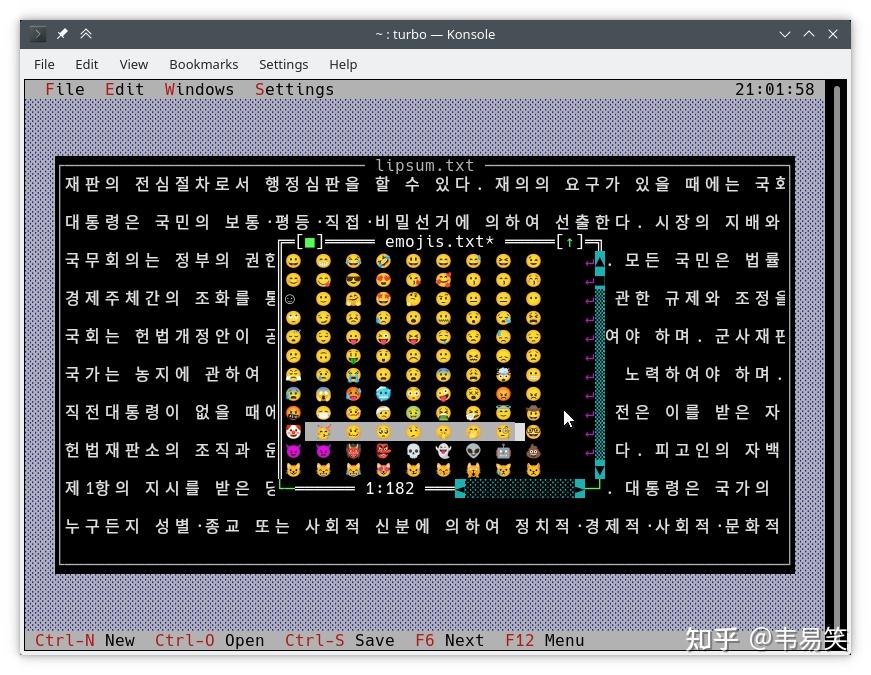The width and height of the screenshot is (871, 675).
Task: Click the rolling on floor laughing emoji
Action: pos(383,261)
